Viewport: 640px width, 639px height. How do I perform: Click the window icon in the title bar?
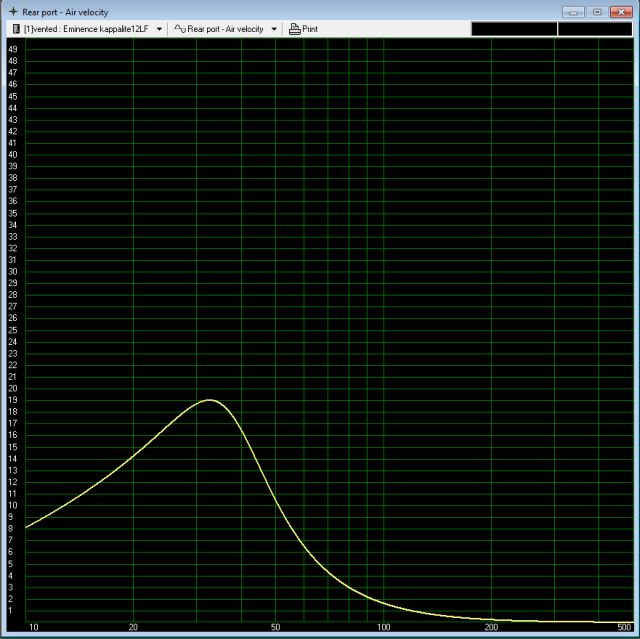[12, 11]
